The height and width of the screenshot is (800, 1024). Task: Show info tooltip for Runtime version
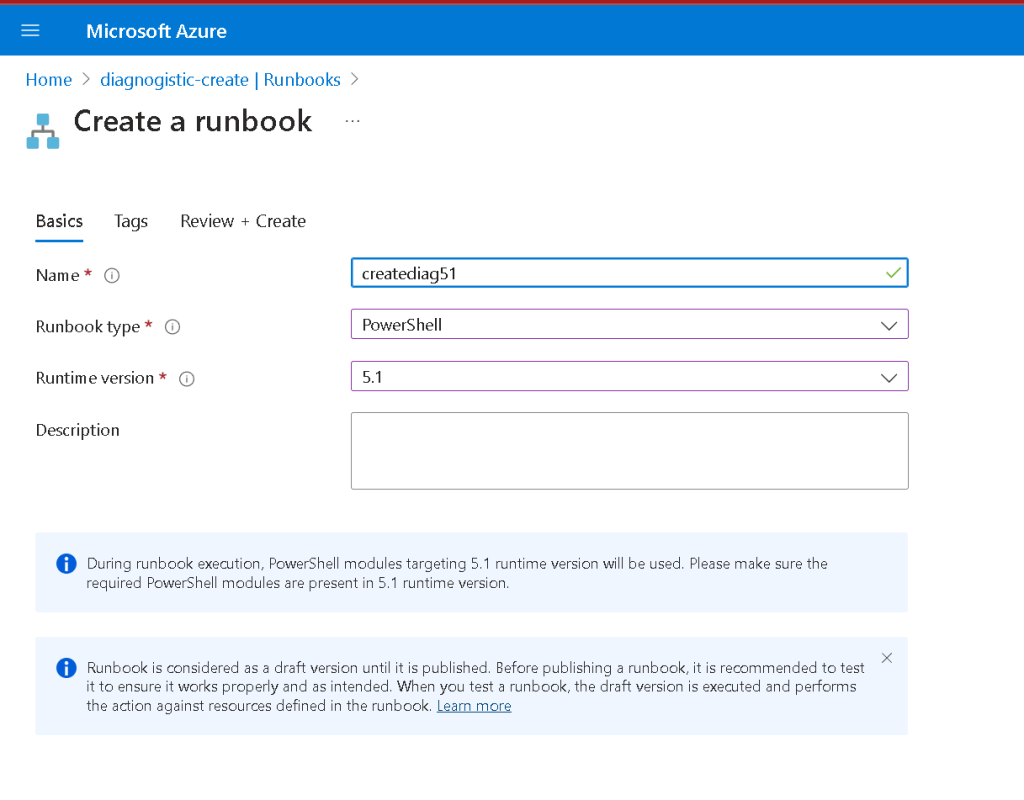[x=187, y=379]
